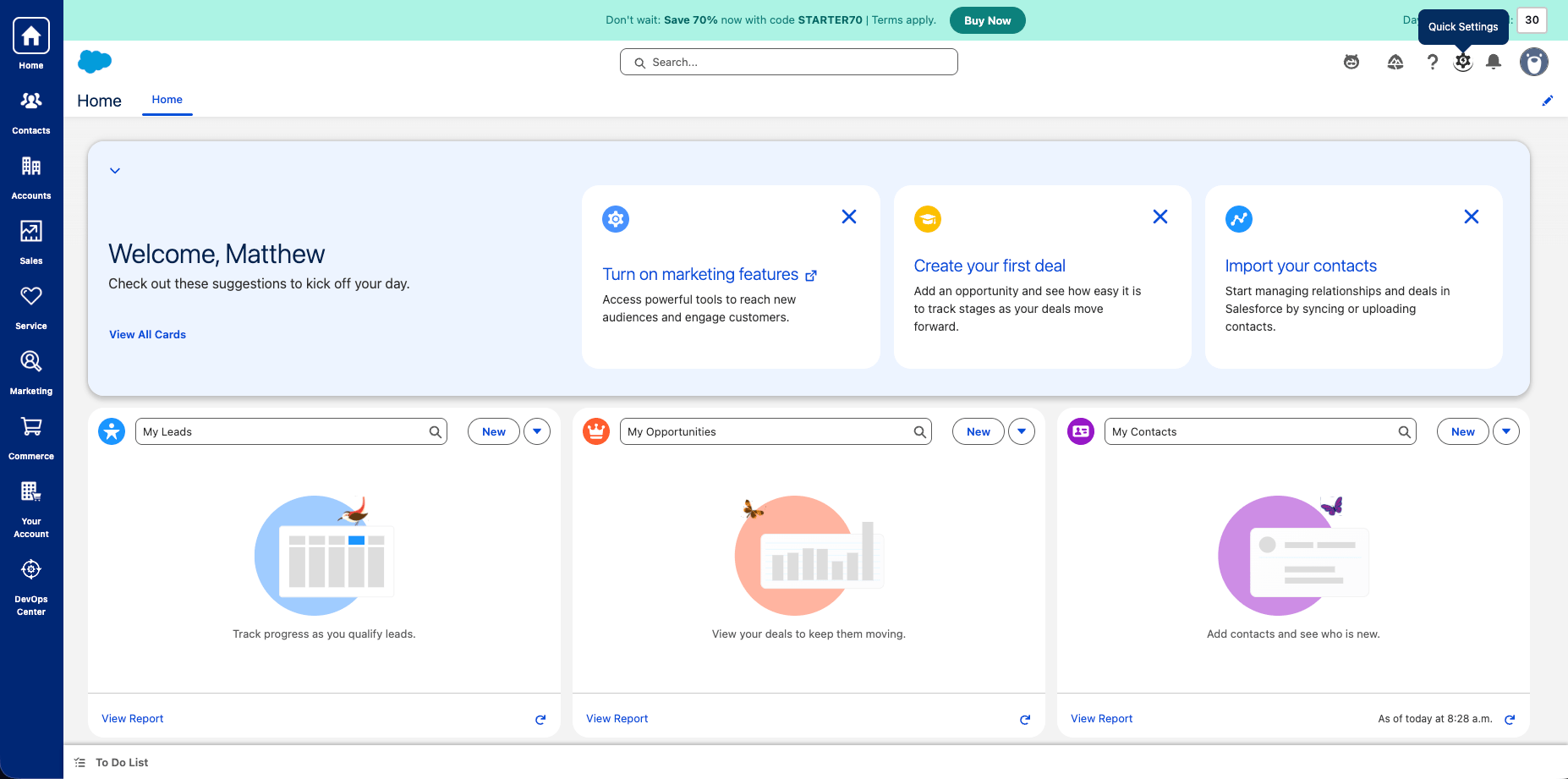Viewport: 1568px width, 779px height.
Task: Click the marketing features gear icon
Action: [x=616, y=219]
